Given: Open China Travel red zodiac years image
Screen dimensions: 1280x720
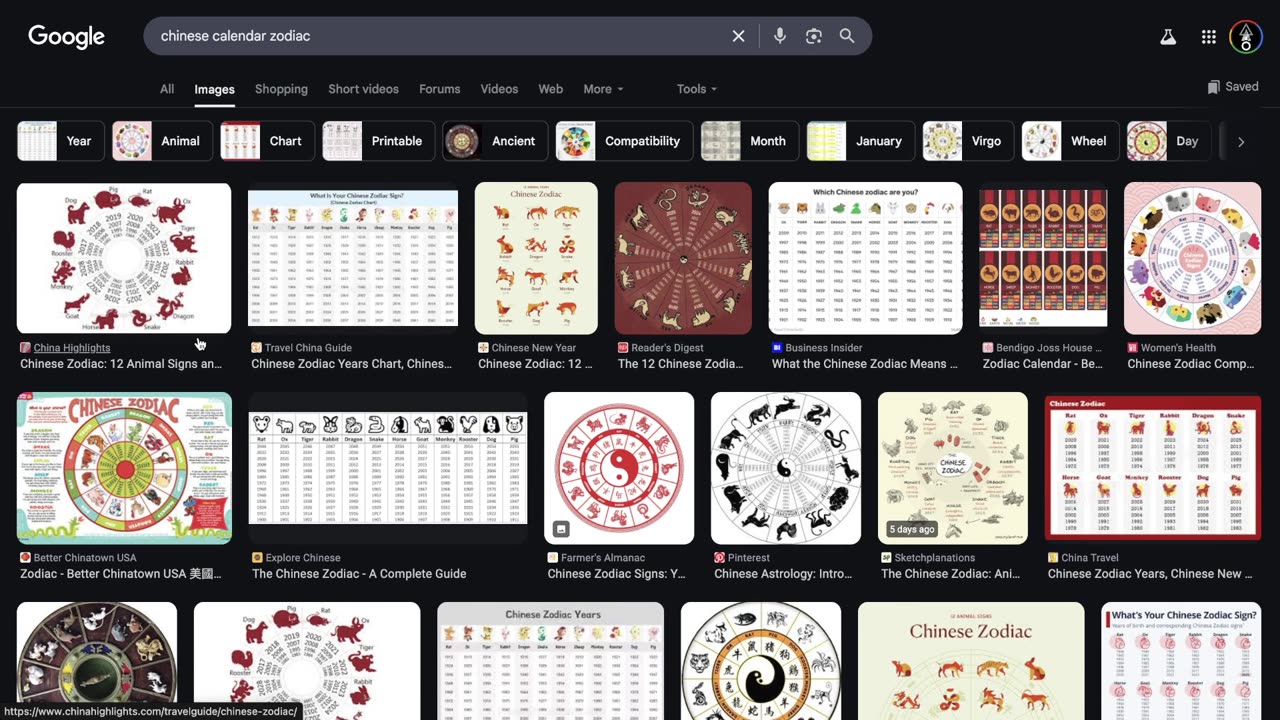Looking at the screenshot, I should pos(1153,468).
